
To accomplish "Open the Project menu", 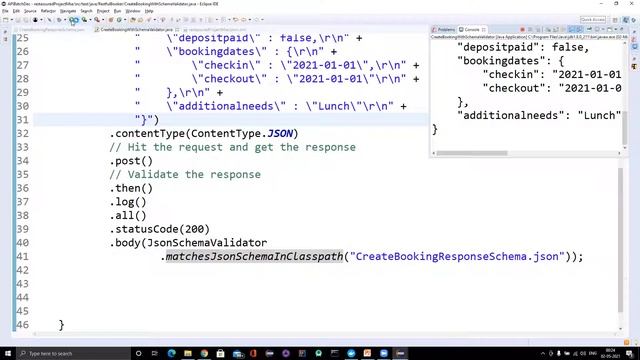I will pyautogui.click(x=103, y=11).
